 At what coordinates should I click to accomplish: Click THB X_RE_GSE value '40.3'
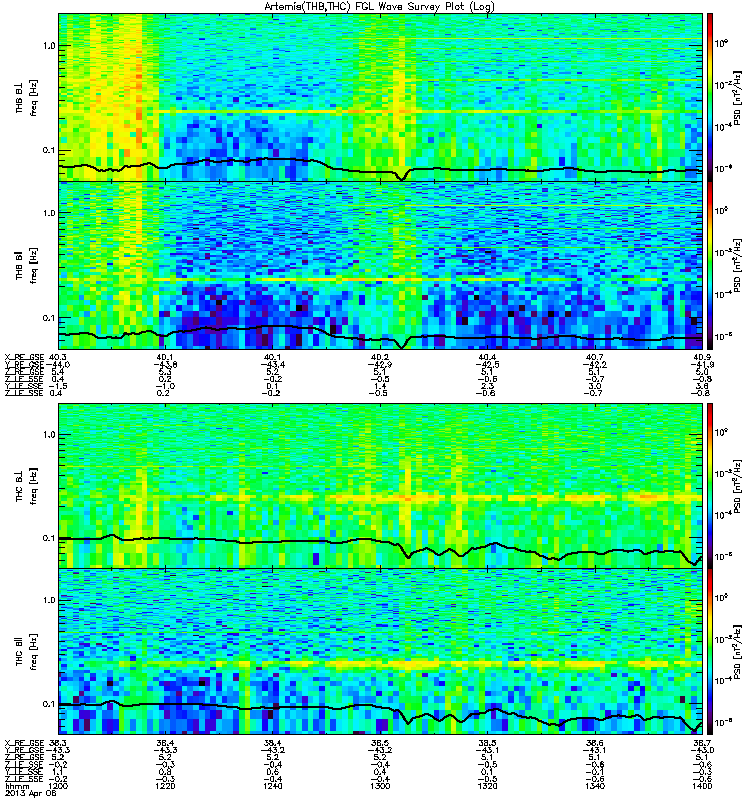pos(57,358)
